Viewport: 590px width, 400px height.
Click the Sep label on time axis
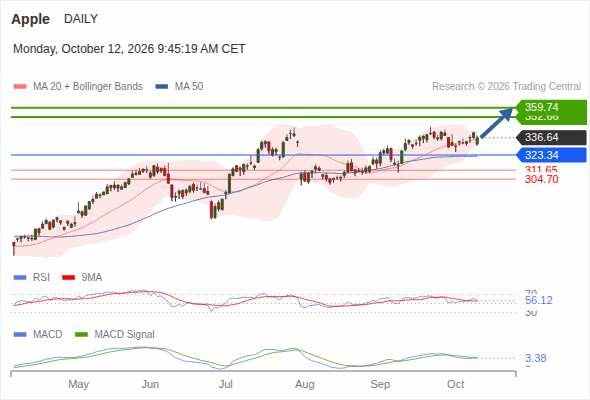pyautogui.click(x=380, y=385)
